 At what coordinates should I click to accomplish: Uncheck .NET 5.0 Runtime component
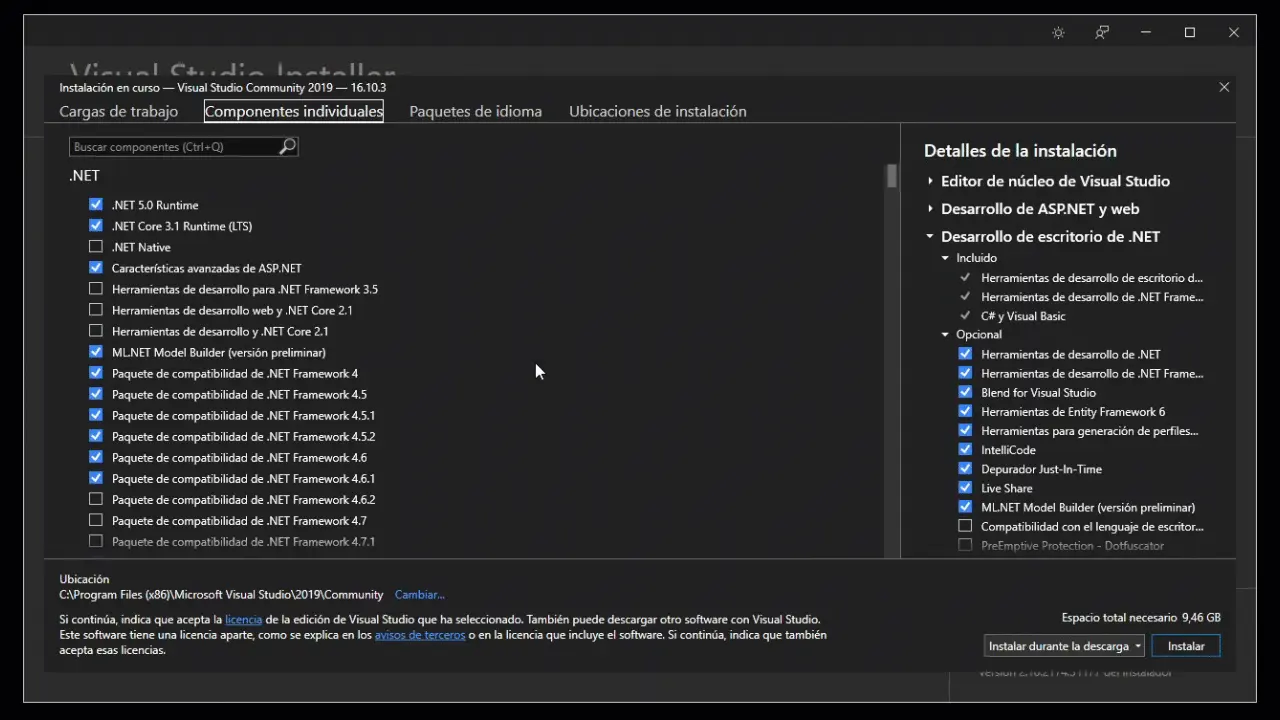[x=96, y=205]
